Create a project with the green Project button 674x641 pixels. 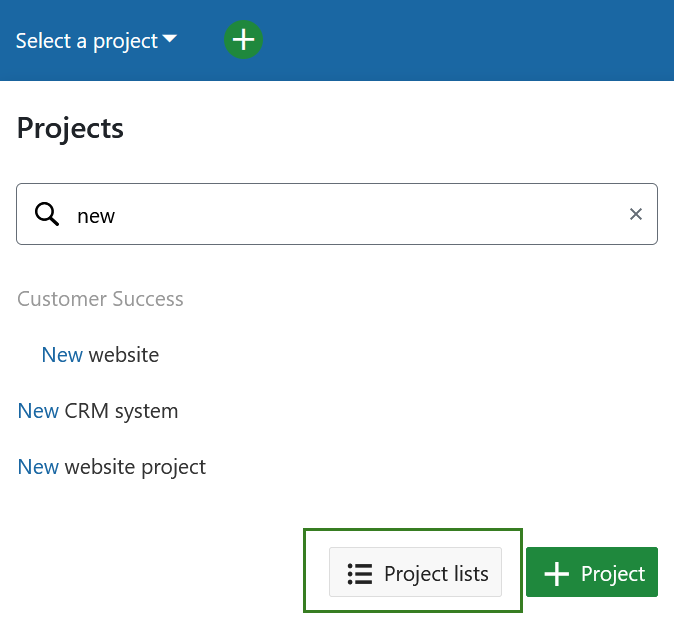coord(592,573)
